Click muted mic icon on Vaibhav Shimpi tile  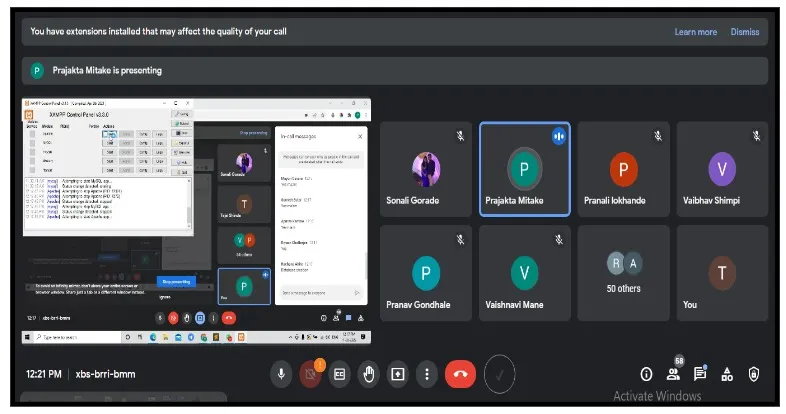pos(756,136)
